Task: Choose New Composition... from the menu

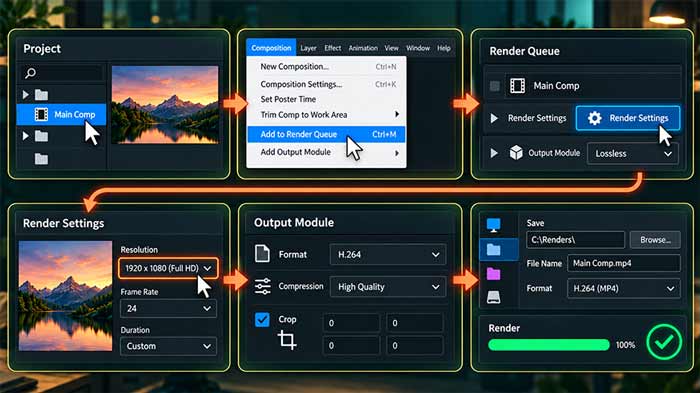Action: click(x=326, y=67)
